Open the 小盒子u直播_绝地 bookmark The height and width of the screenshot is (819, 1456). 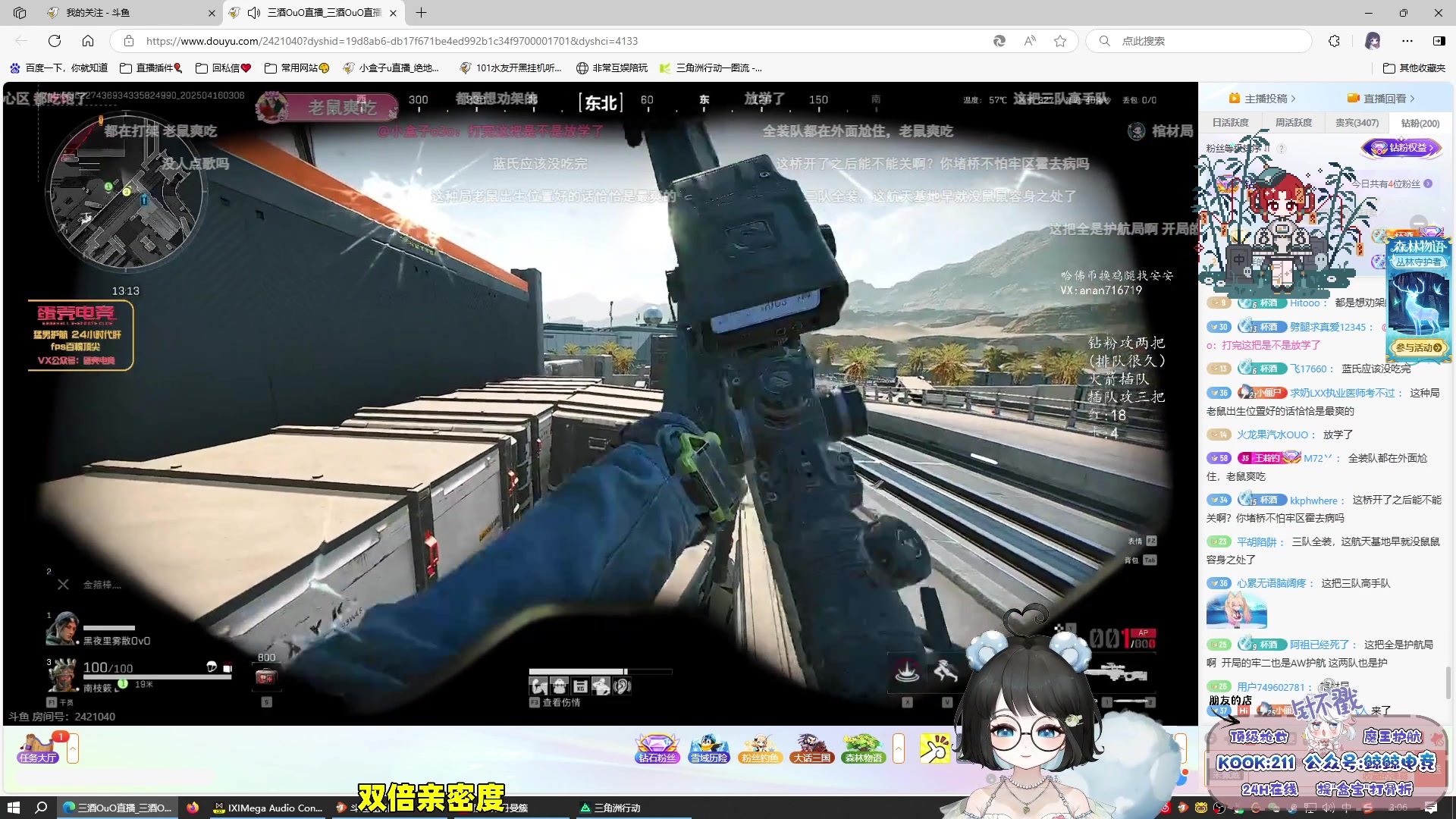pos(391,68)
